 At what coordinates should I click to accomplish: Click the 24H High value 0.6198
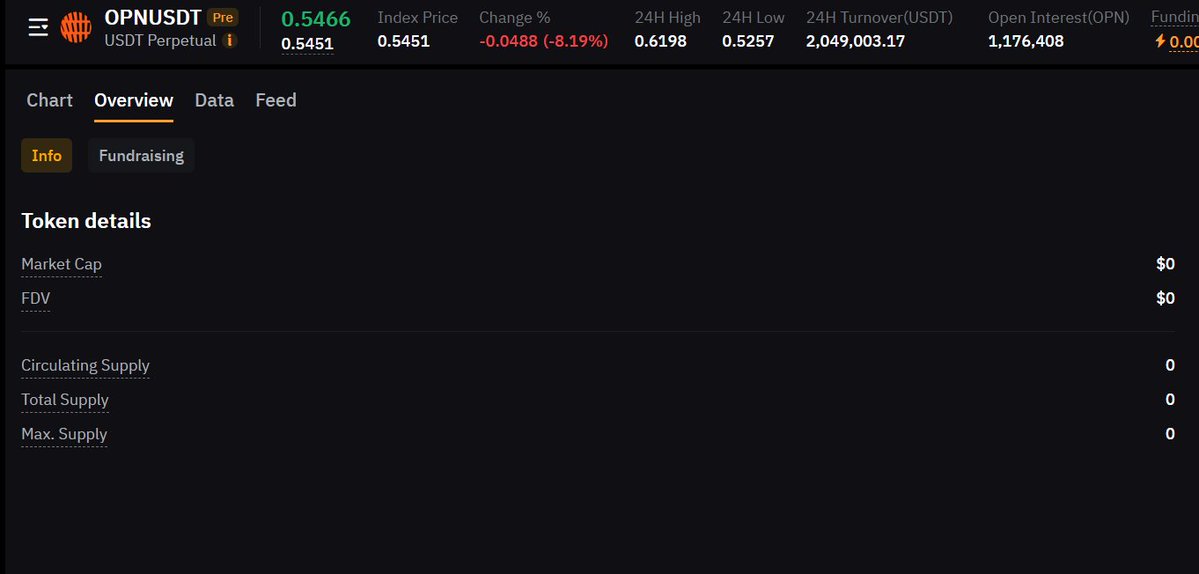pyautogui.click(x=661, y=41)
